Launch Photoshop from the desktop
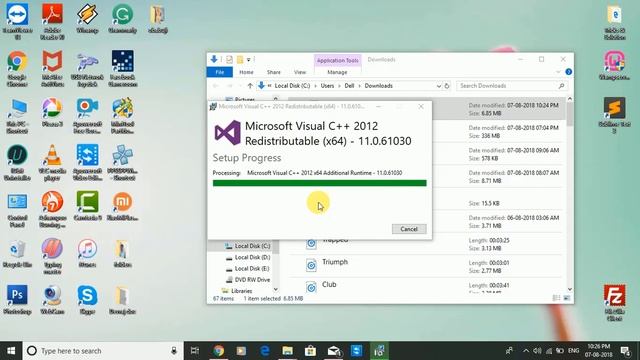Viewport: 640px width, 360px height. 17,300
